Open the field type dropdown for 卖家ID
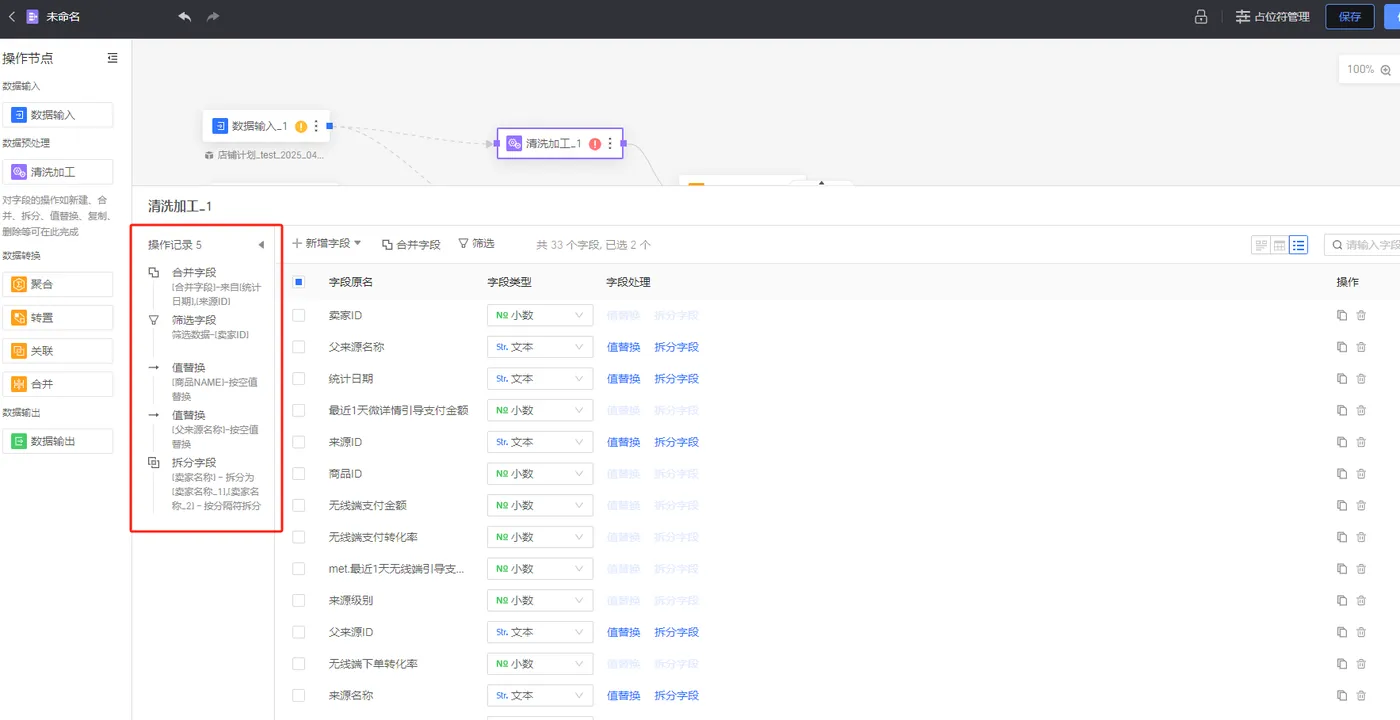This screenshot has width=1400, height=720. (x=540, y=316)
